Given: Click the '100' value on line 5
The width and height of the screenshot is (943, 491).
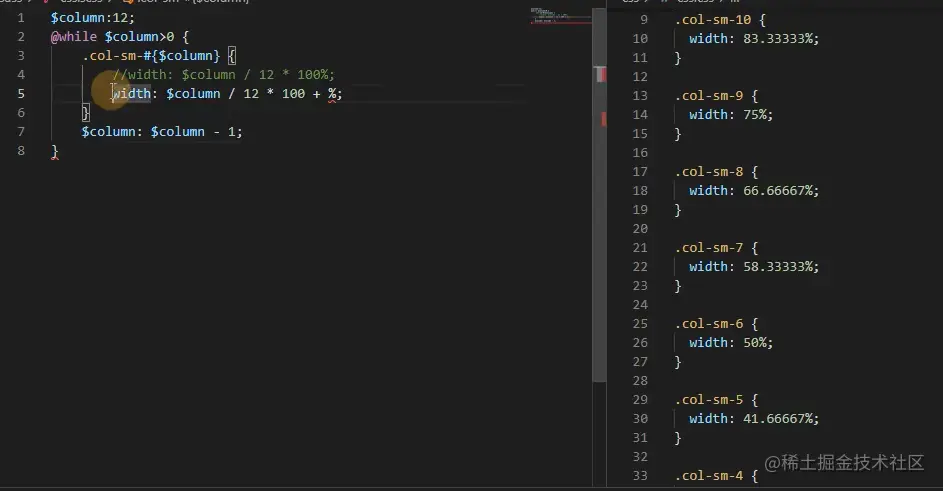Looking at the screenshot, I should point(293,94).
